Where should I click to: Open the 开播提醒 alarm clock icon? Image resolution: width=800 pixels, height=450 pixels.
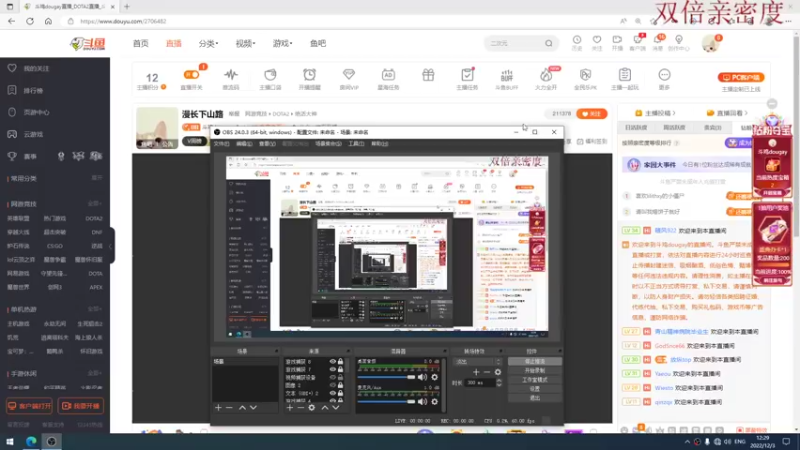[x=309, y=74]
